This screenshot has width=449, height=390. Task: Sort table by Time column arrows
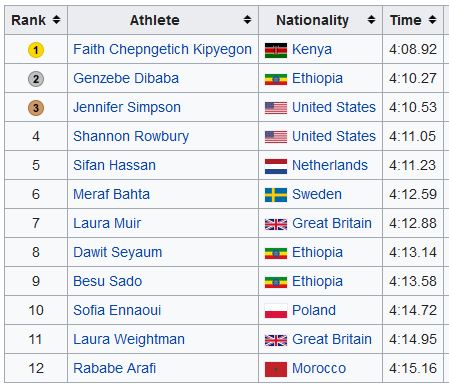click(x=432, y=20)
